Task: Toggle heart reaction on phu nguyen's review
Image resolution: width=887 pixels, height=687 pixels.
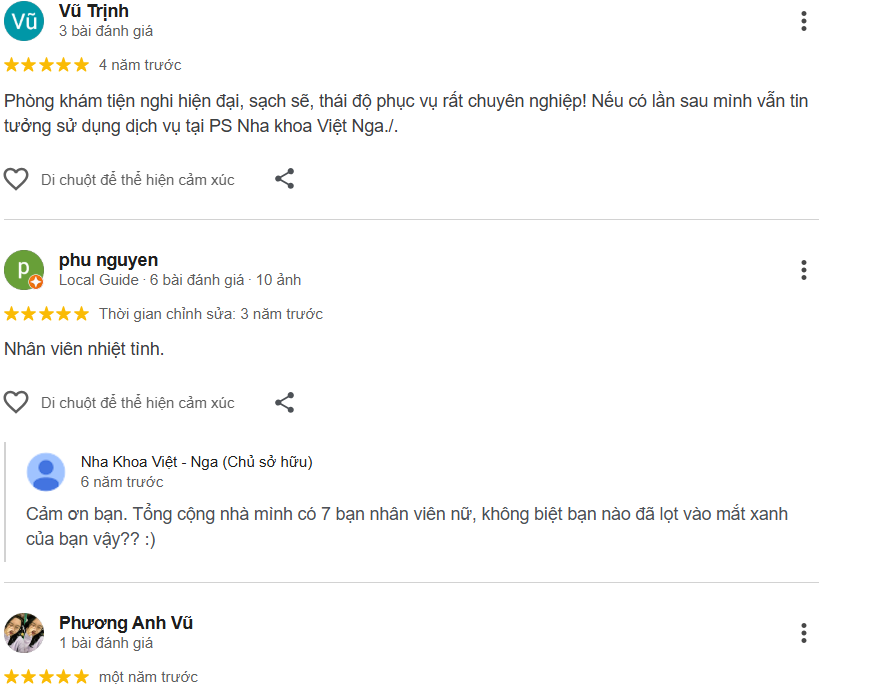Action: coord(16,402)
